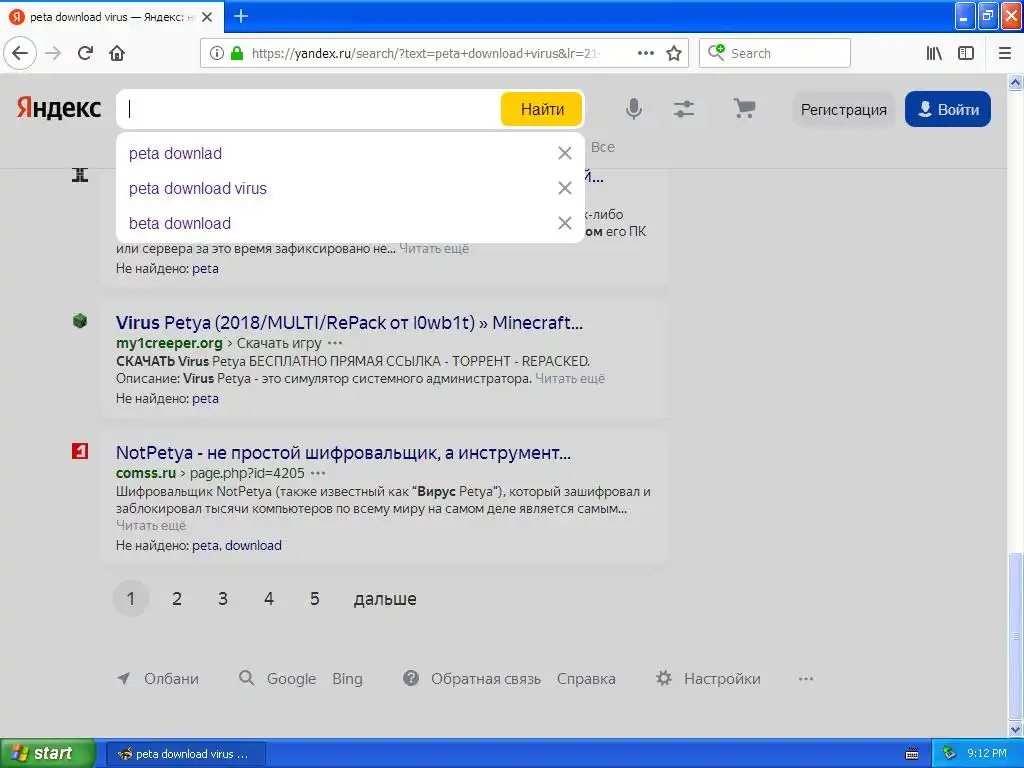Click the Обратная связь question mark icon

411,678
